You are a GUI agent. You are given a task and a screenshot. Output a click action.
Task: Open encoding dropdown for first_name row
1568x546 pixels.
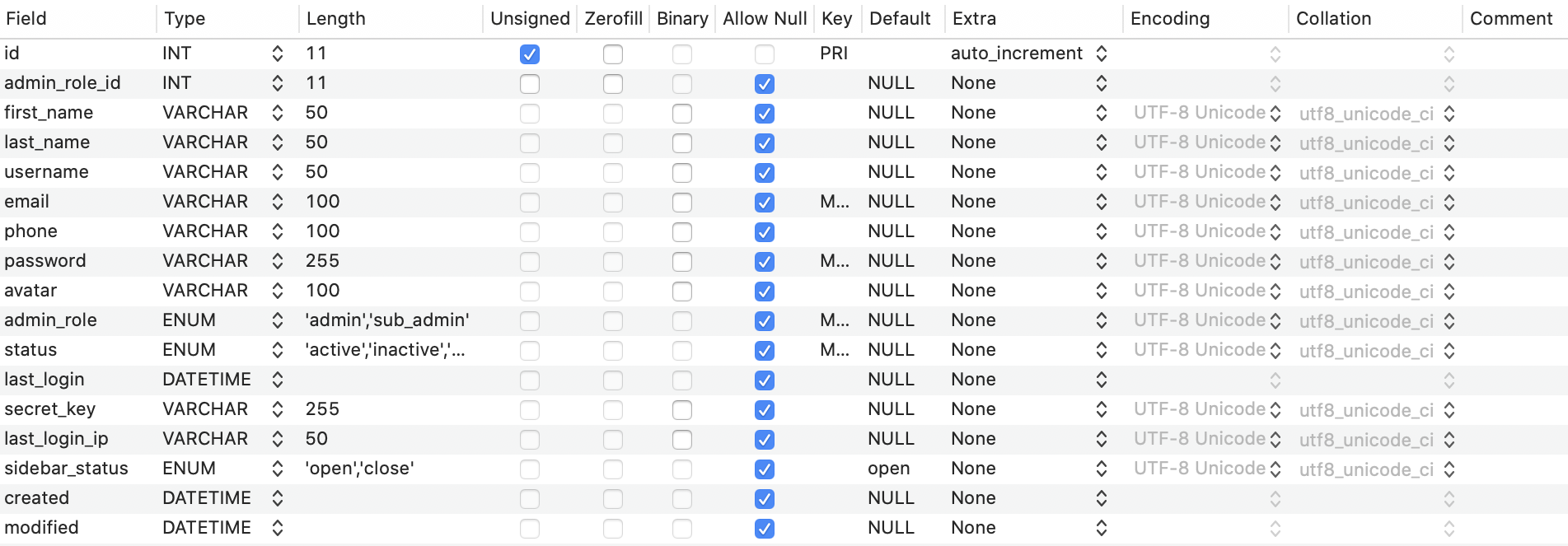(x=1275, y=114)
